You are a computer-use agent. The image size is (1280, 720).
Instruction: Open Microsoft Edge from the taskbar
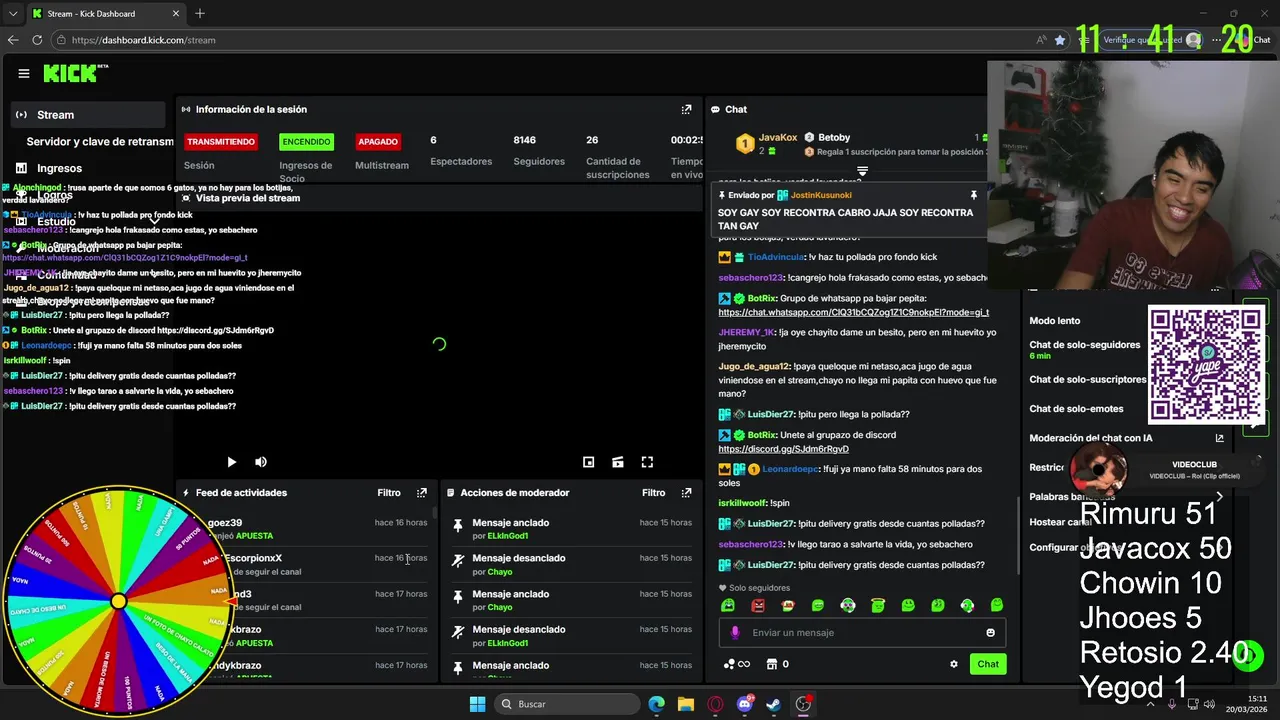(x=656, y=704)
